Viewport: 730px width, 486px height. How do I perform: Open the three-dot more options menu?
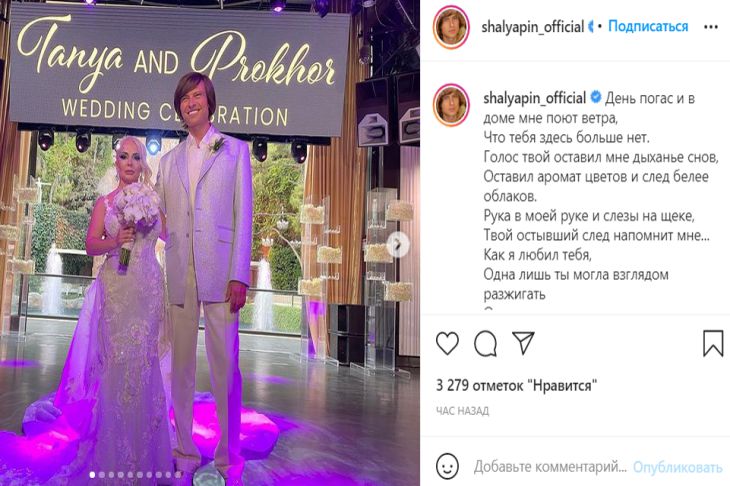coord(711,27)
